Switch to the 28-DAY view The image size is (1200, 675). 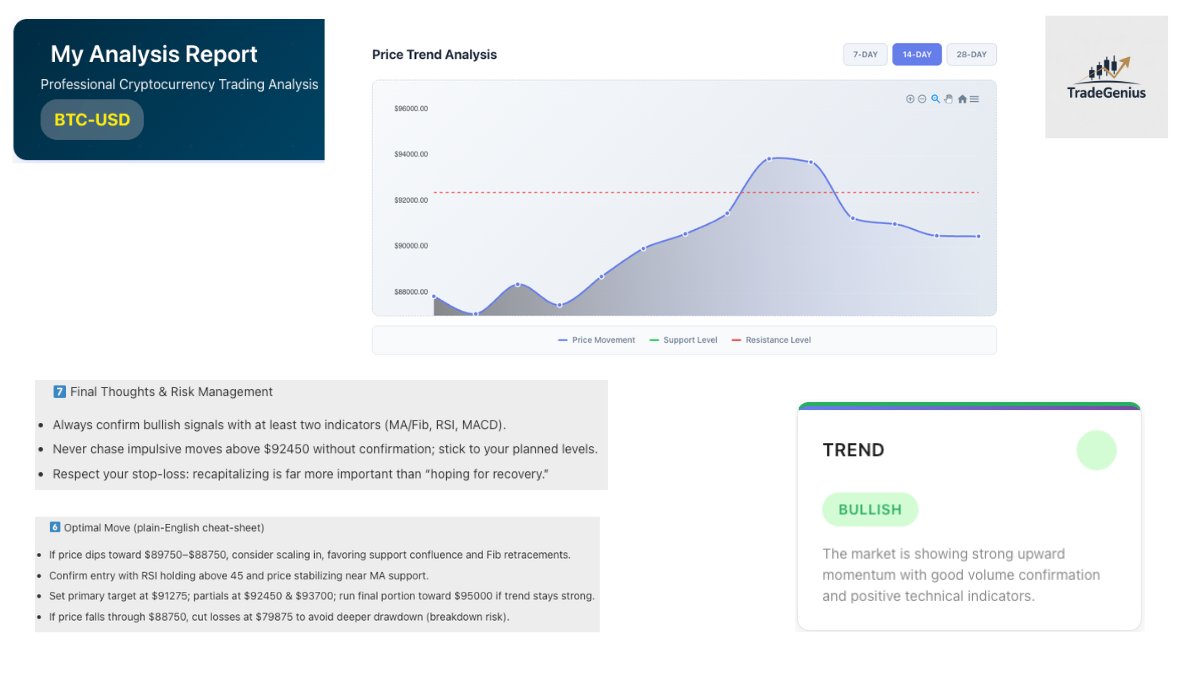[x=971, y=54]
